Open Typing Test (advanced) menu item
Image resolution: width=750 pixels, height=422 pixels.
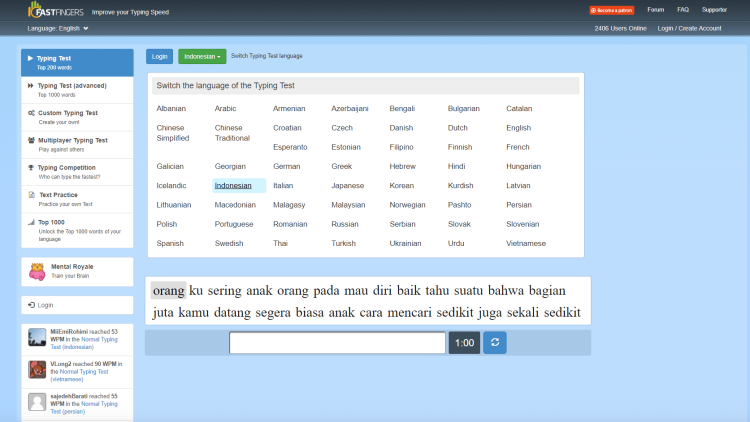[x=76, y=90]
